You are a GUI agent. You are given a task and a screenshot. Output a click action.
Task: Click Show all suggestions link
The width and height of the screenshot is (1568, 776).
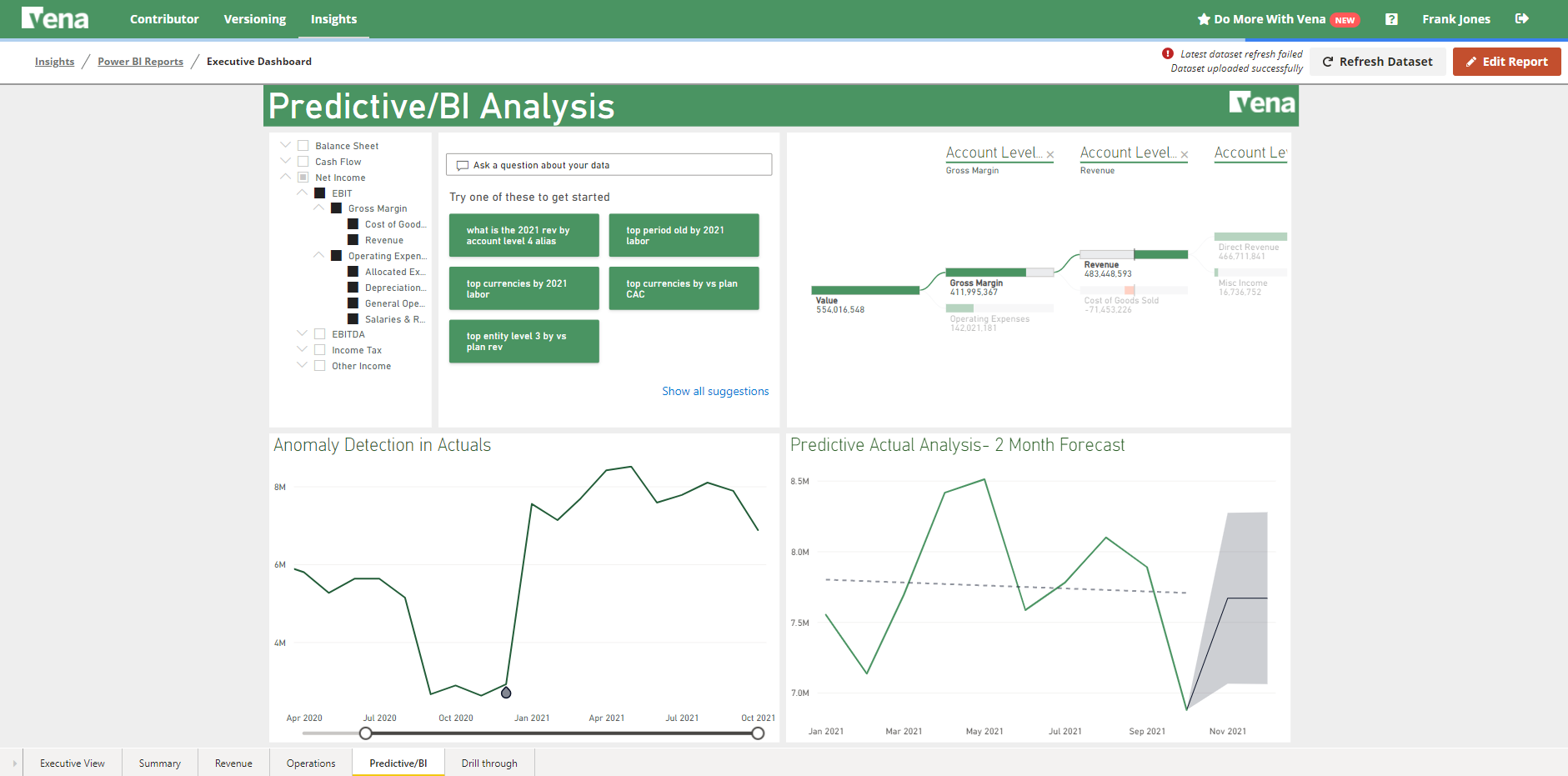point(715,391)
